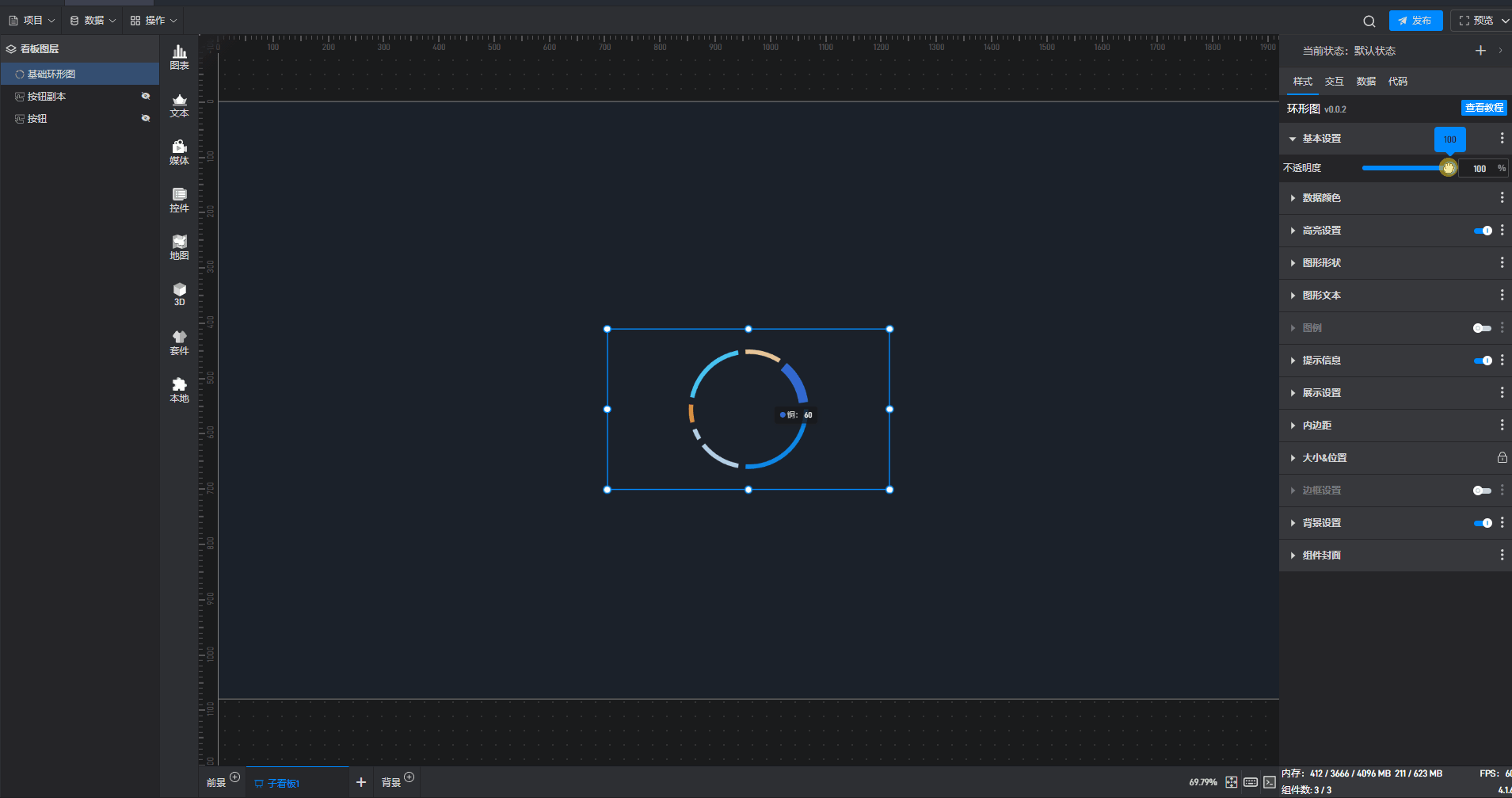1512x798 pixels.
Task: Show the hidden 按钮副本 layer
Action: [146, 96]
